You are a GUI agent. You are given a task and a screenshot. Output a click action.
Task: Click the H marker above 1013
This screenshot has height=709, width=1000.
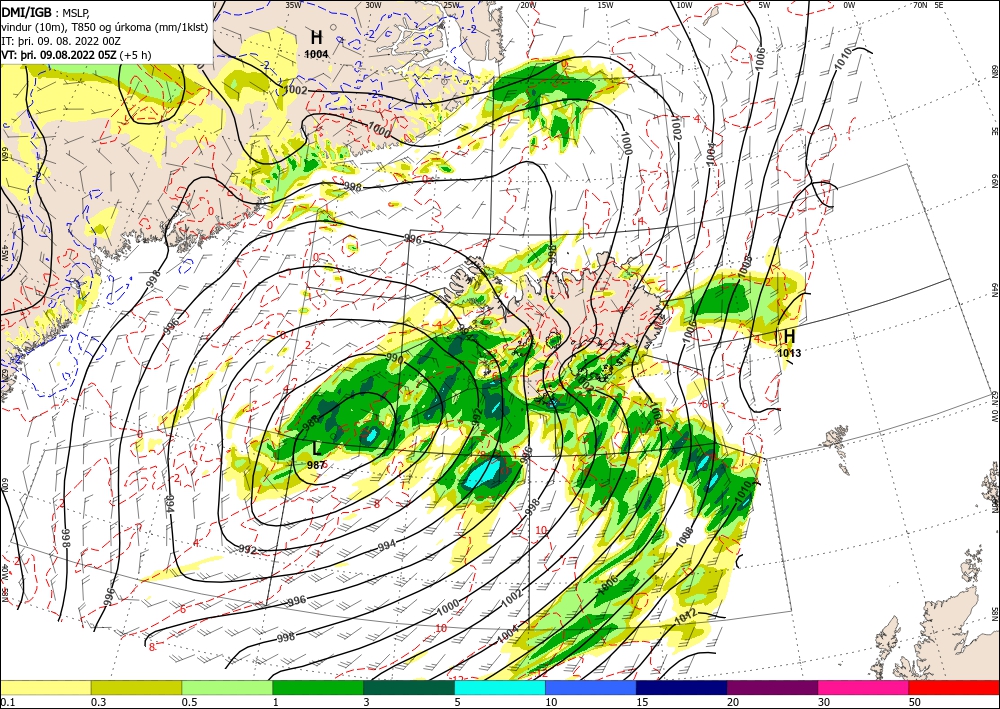[x=789, y=335]
